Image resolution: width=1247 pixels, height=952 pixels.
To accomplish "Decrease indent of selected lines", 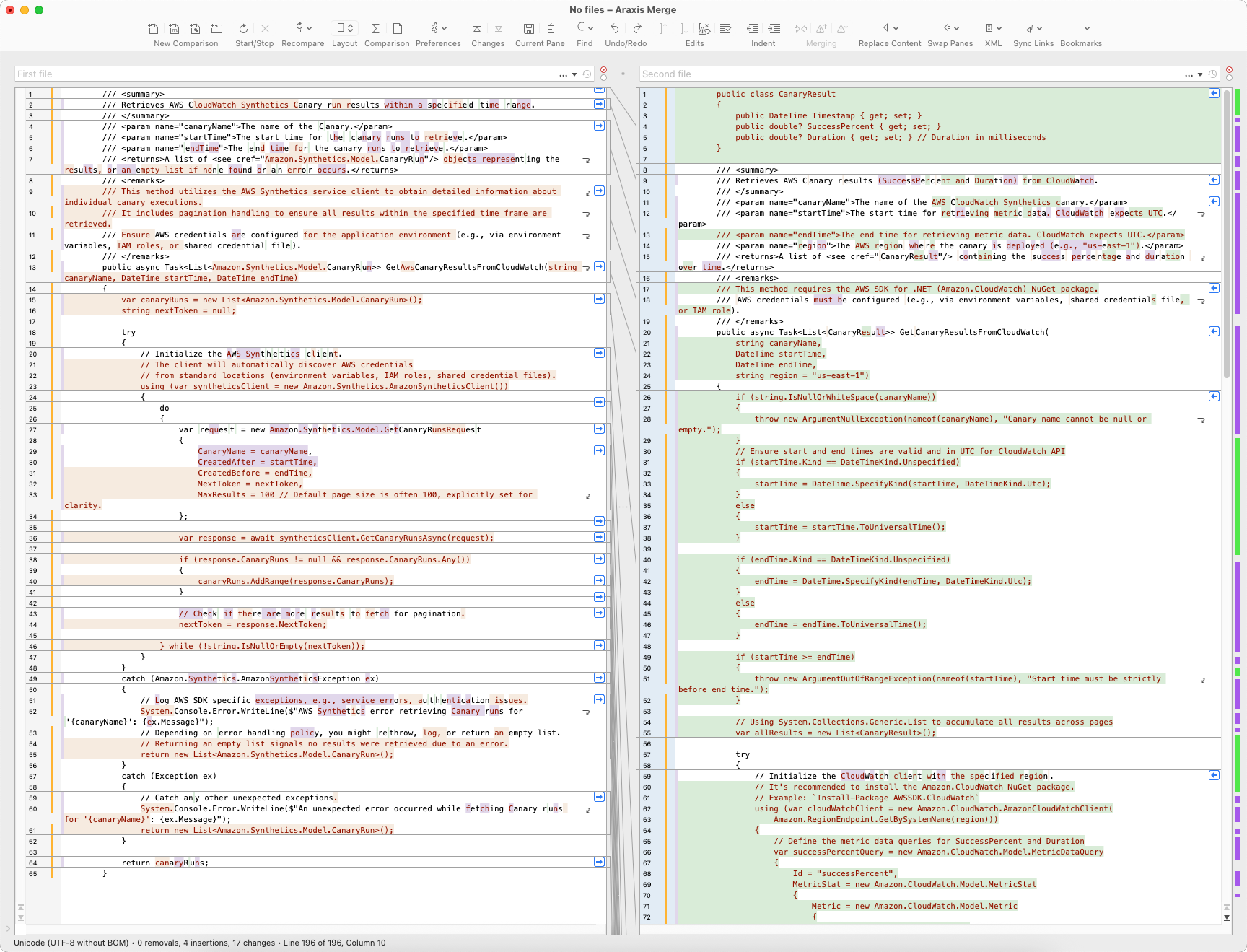I will pos(753,29).
